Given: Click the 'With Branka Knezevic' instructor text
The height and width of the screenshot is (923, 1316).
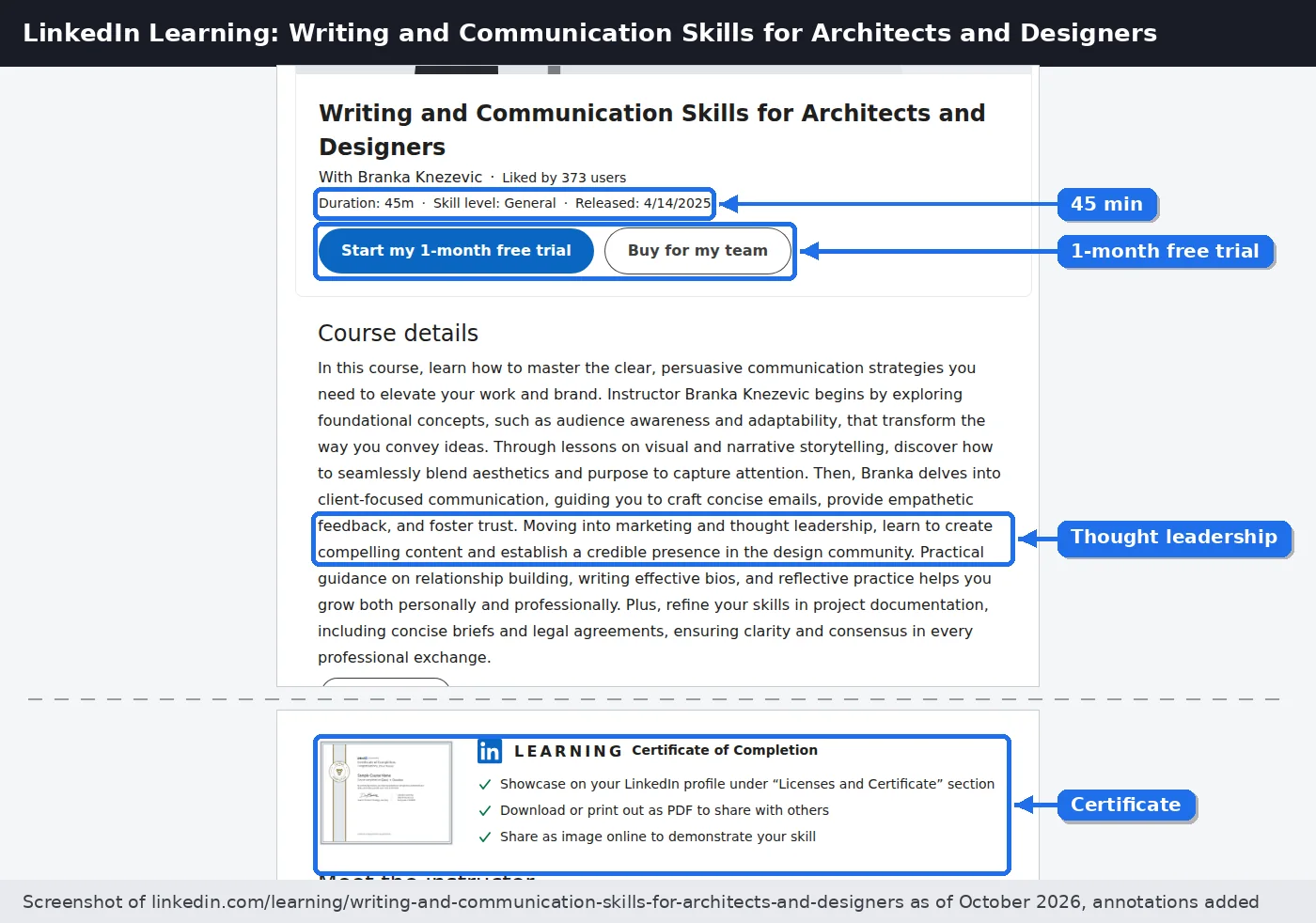Looking at the screenshot, I should pos(400,177).
